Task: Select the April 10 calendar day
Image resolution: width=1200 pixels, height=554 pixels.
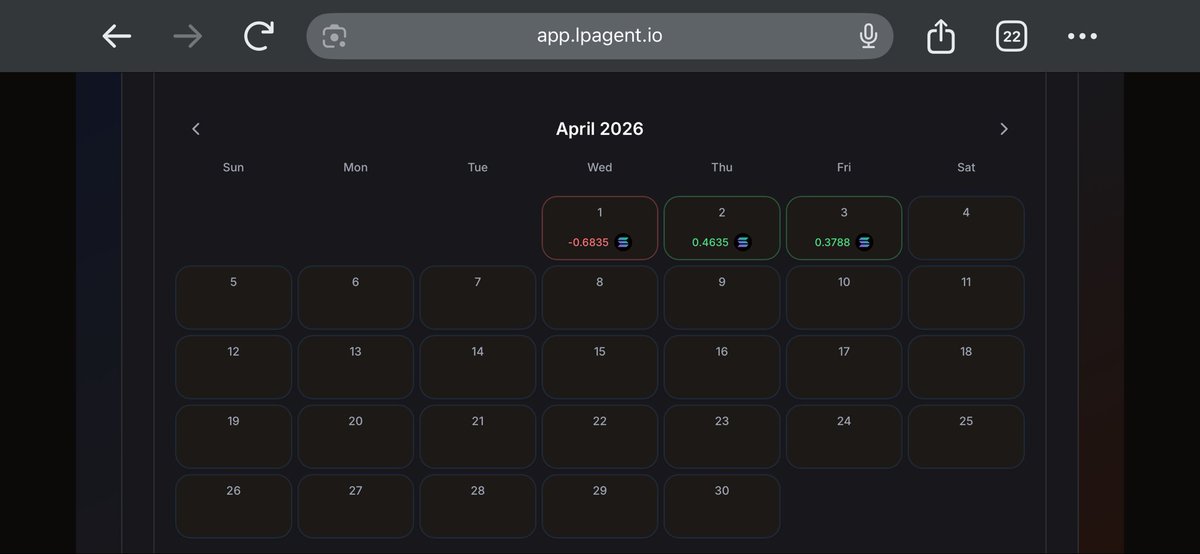Action: point(844,297)
